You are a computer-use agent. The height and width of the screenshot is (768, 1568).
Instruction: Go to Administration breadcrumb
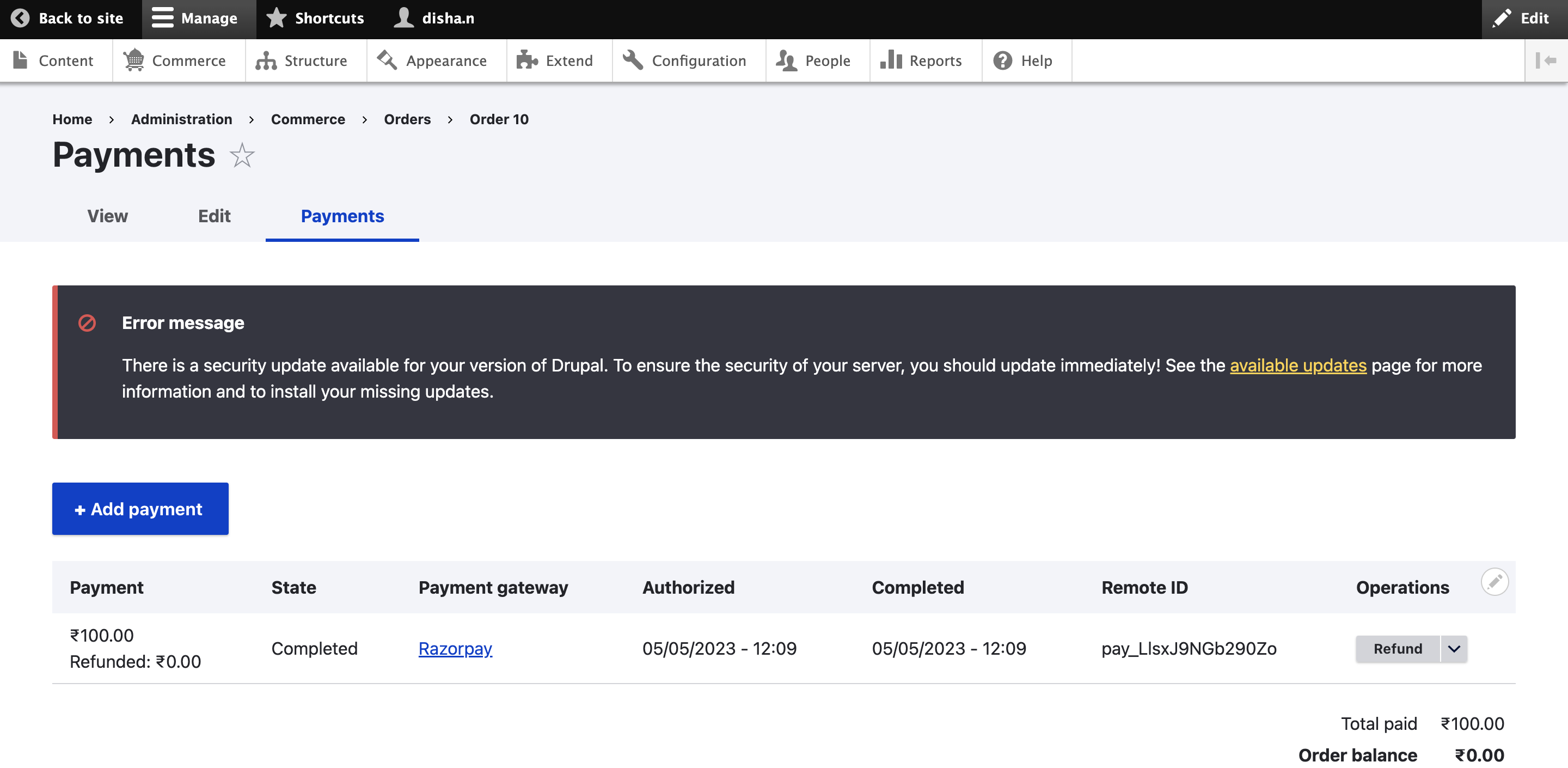181,119
